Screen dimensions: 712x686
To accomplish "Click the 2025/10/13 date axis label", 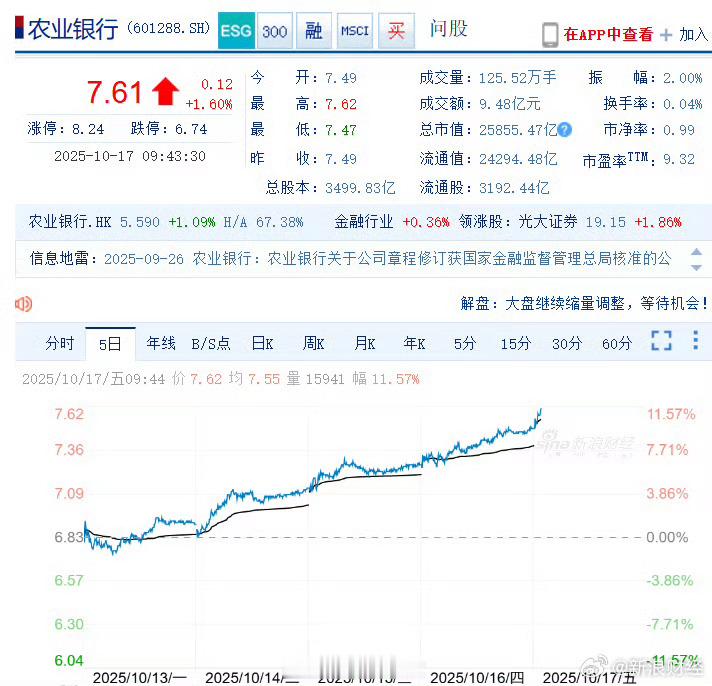I will coord(140,678).
